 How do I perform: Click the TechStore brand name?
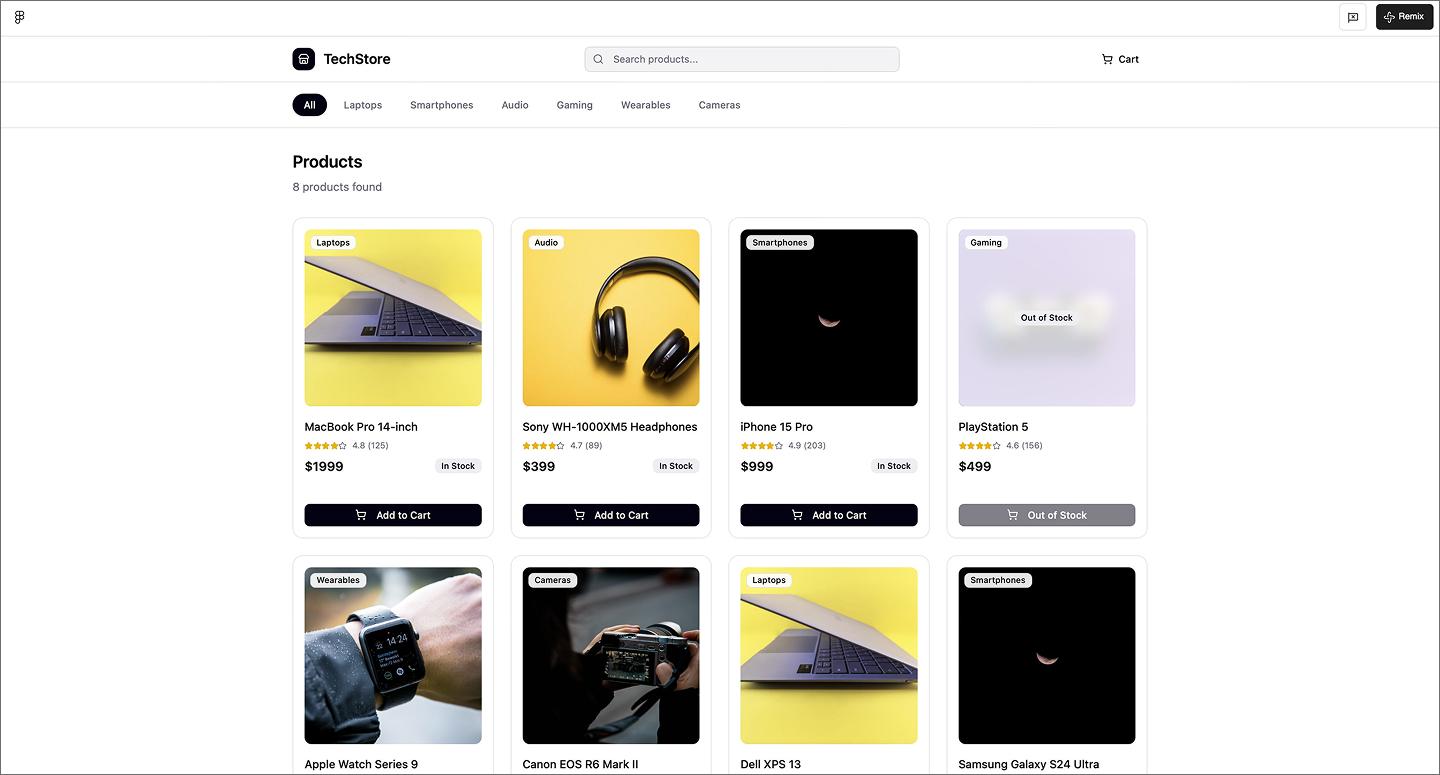point(357,59)
